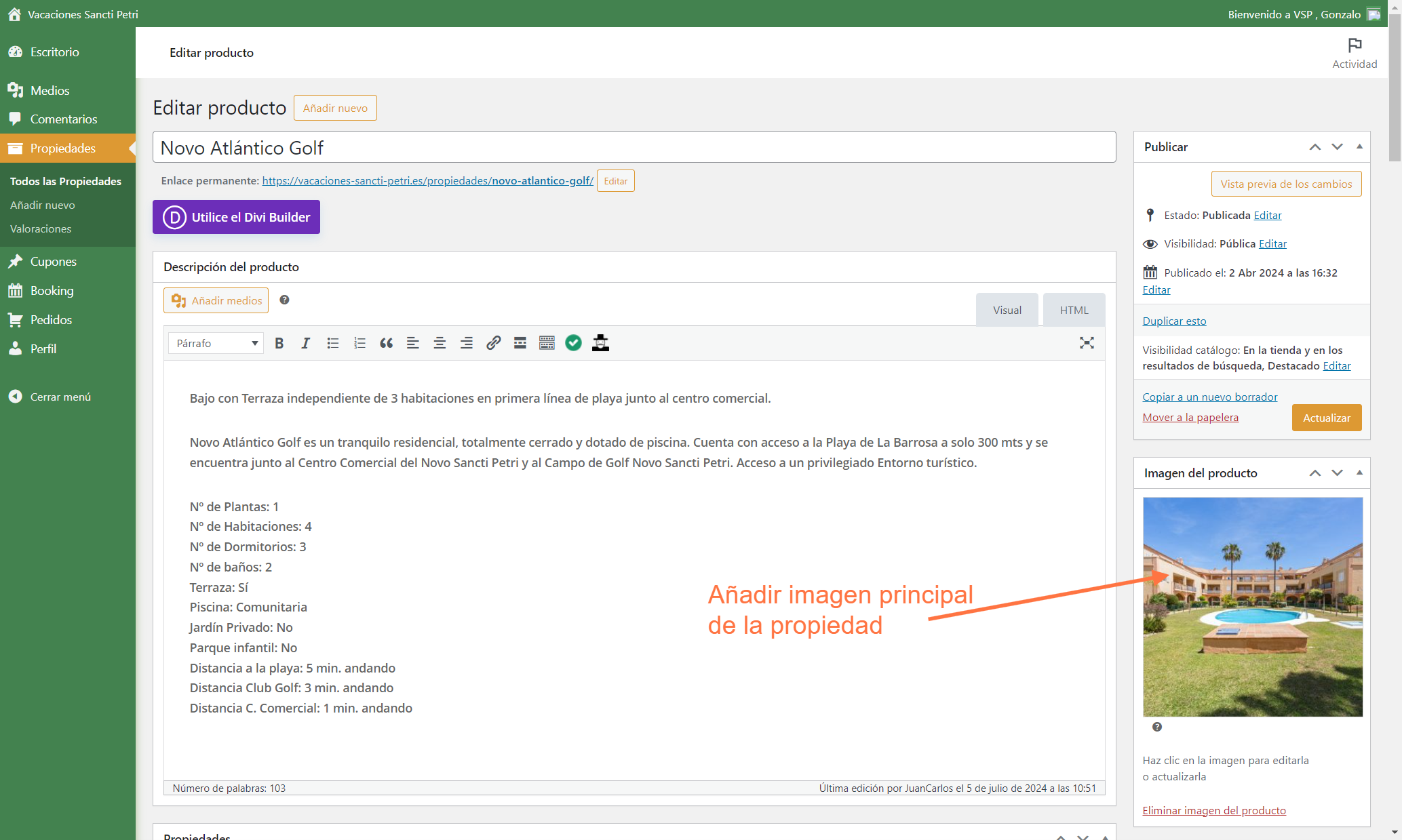The image size is (1402, 840).
Task: Toggle the extra toolbar row
Action: [547, 343]
